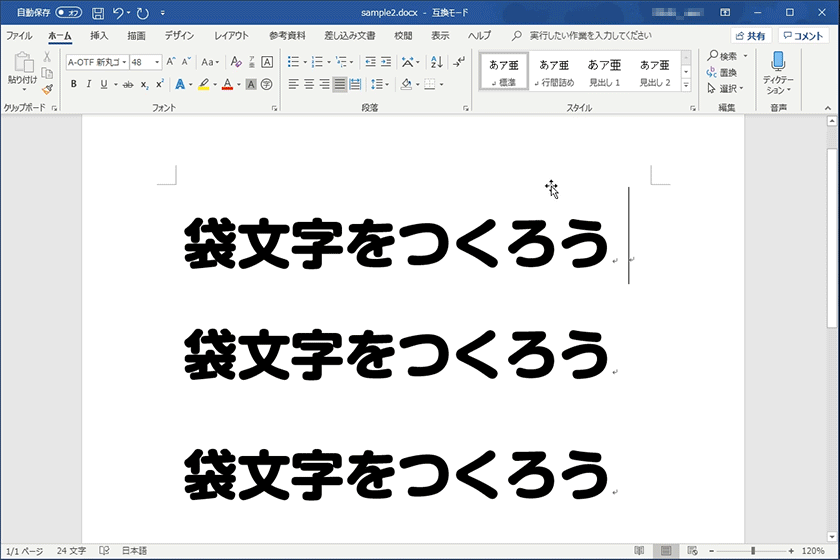Open the Borders dropdown arrow

[441, 84]
